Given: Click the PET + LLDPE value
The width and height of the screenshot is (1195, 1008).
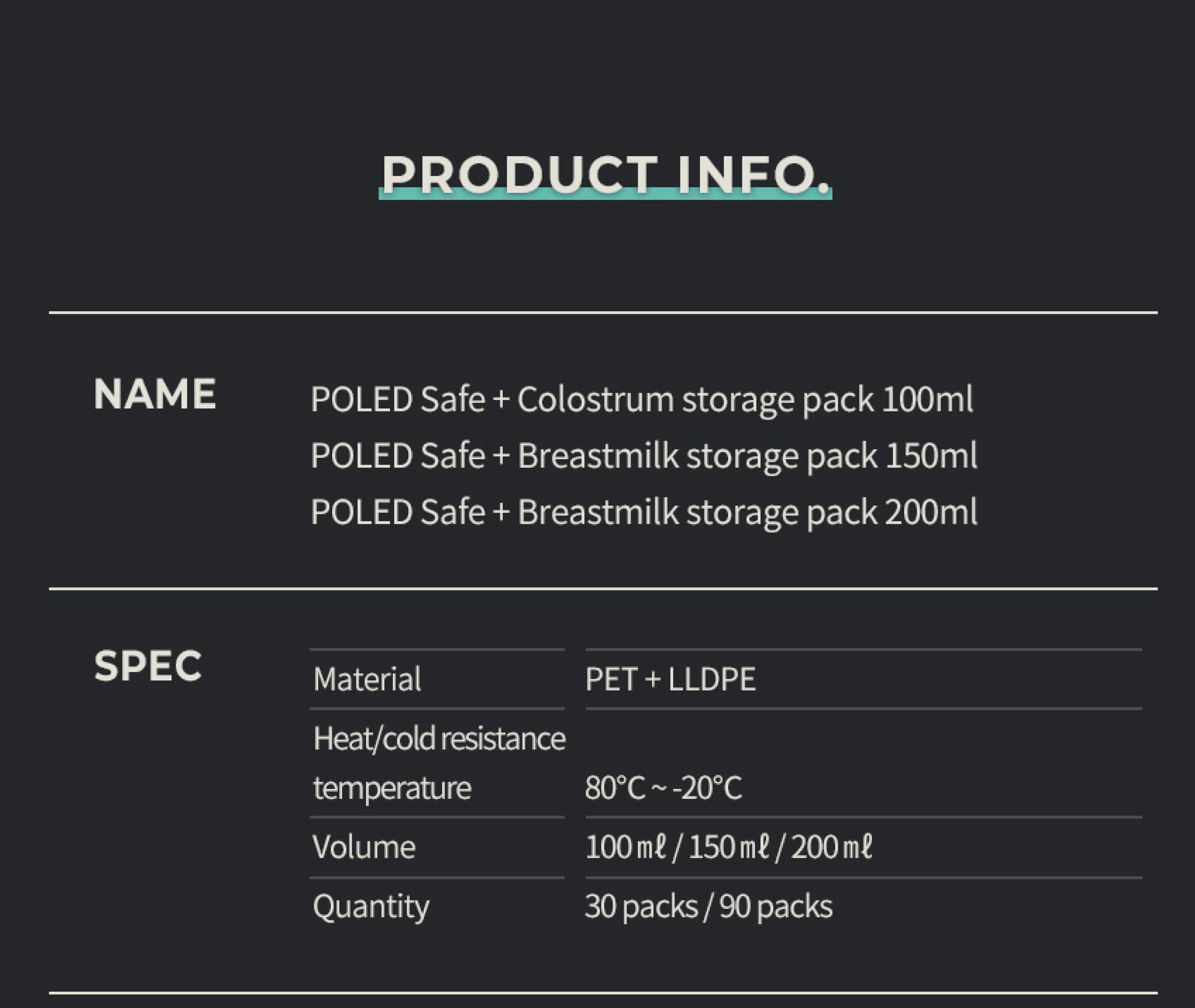Looking at the screenshot, I should coord(671,679).
